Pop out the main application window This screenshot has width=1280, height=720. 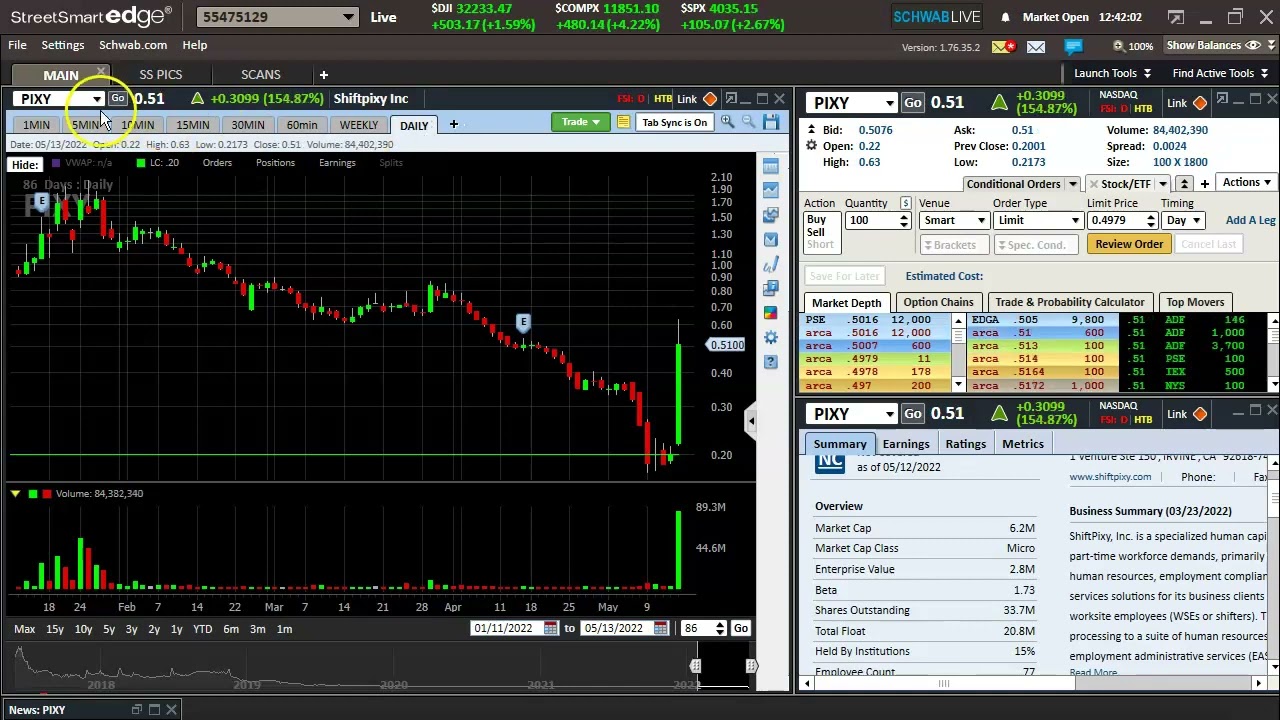pyautogui.click(x=1176, y=17)
